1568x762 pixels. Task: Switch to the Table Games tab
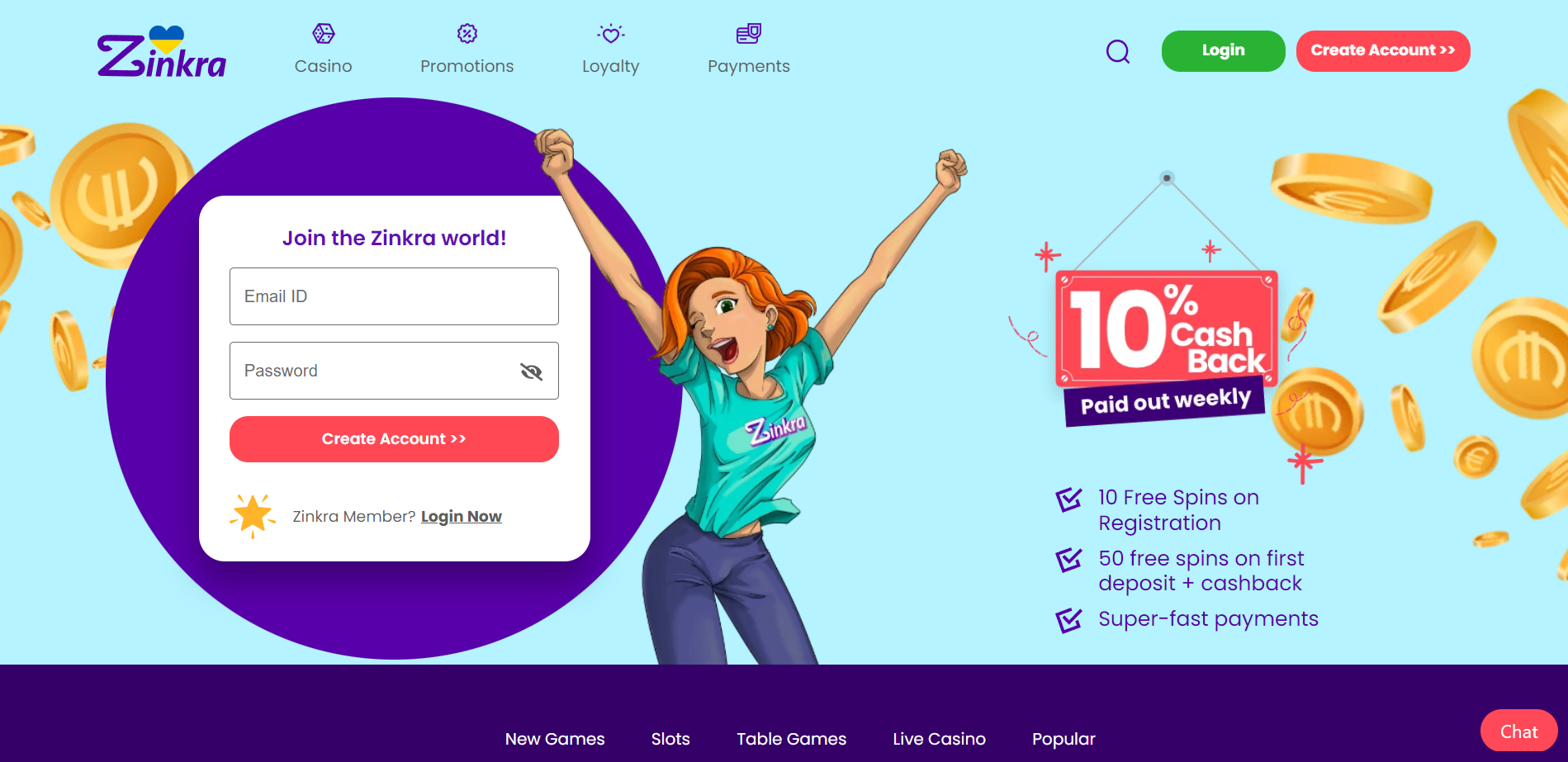click(792, 739)
